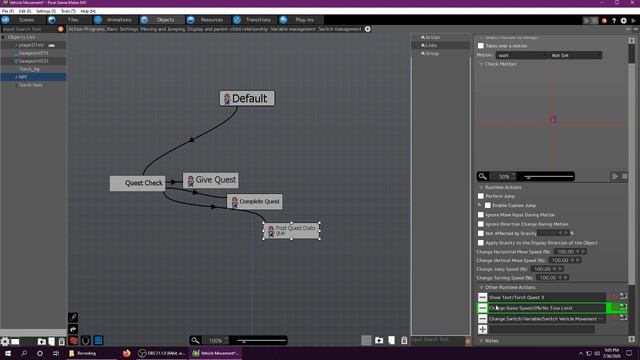
Task: Toggle Ignore Direction Change During Motion
Action: (481, 224)
